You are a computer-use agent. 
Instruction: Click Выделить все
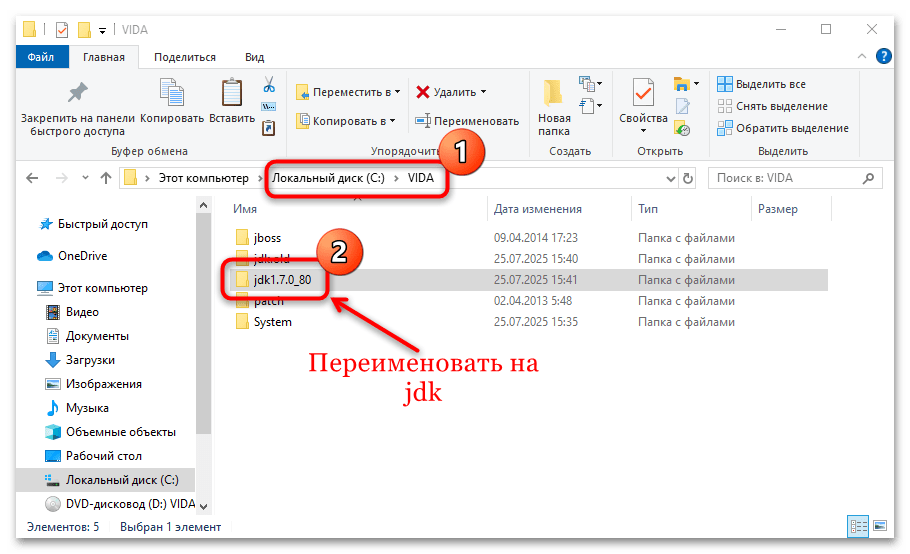pyautogui.click(x=762, y=84)
